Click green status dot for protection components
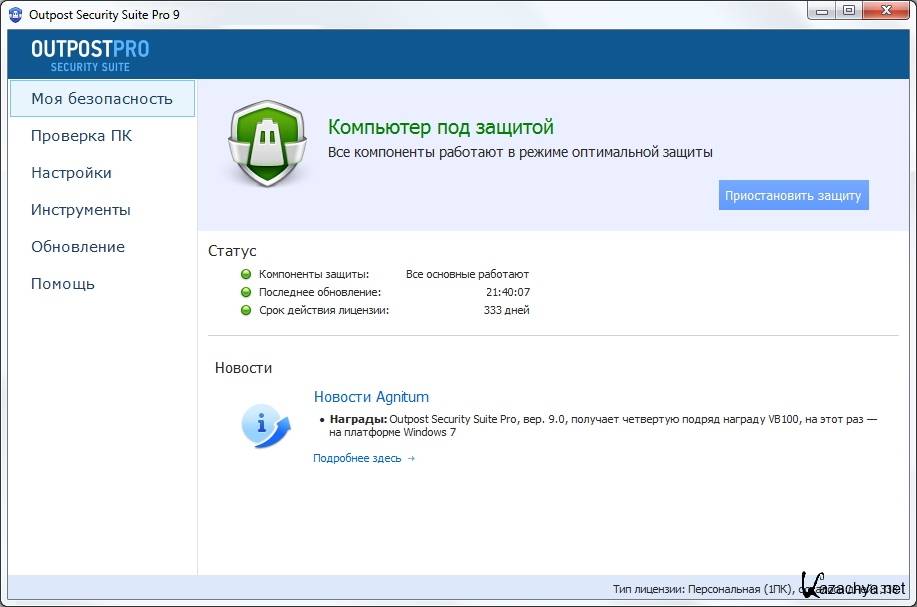917x607 pixels. point(246,274)
